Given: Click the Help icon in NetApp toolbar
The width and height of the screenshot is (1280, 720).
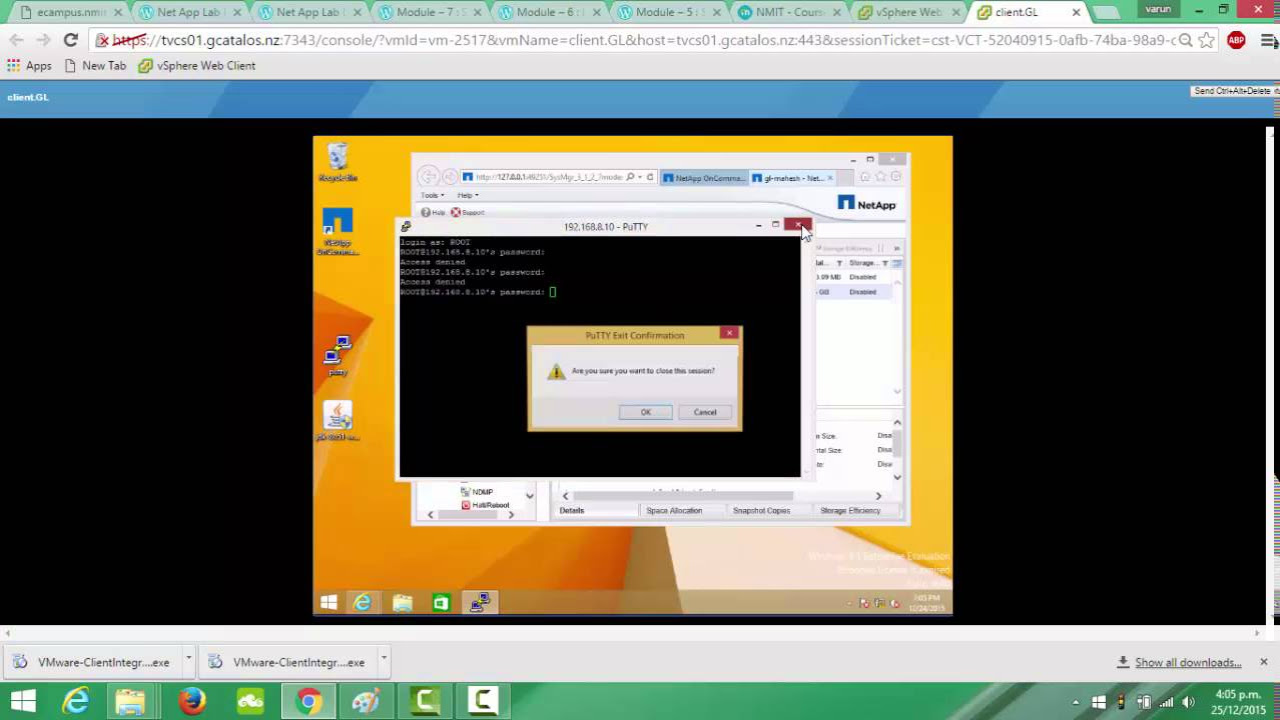Looking at the screenshot, I should [433, 212].
